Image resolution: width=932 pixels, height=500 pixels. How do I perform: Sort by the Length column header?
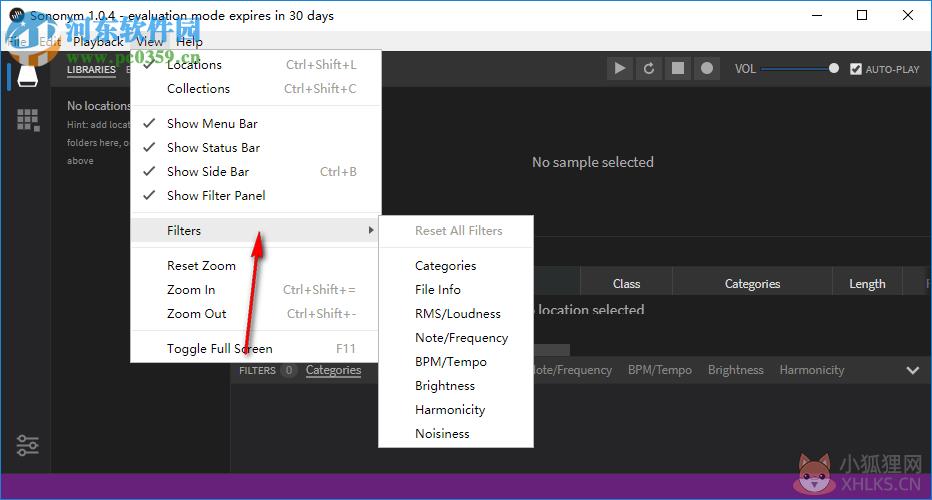click(867, 284)
